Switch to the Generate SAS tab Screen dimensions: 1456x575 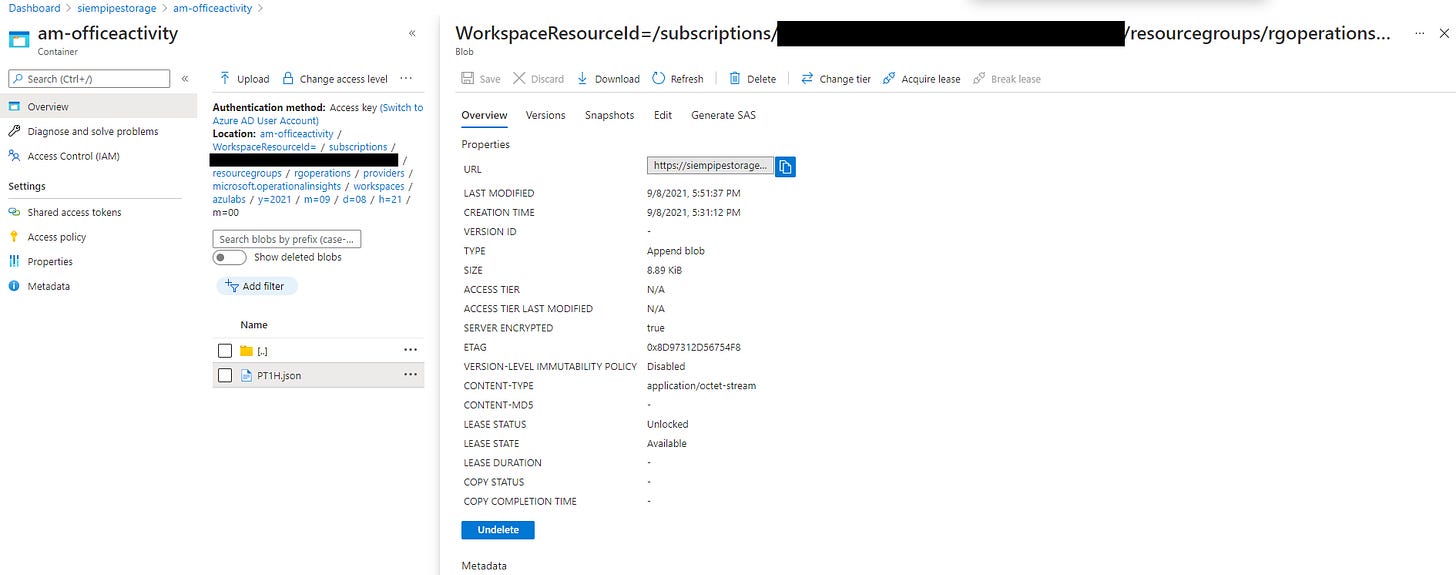pyautogui.click(x=723, y=115)
